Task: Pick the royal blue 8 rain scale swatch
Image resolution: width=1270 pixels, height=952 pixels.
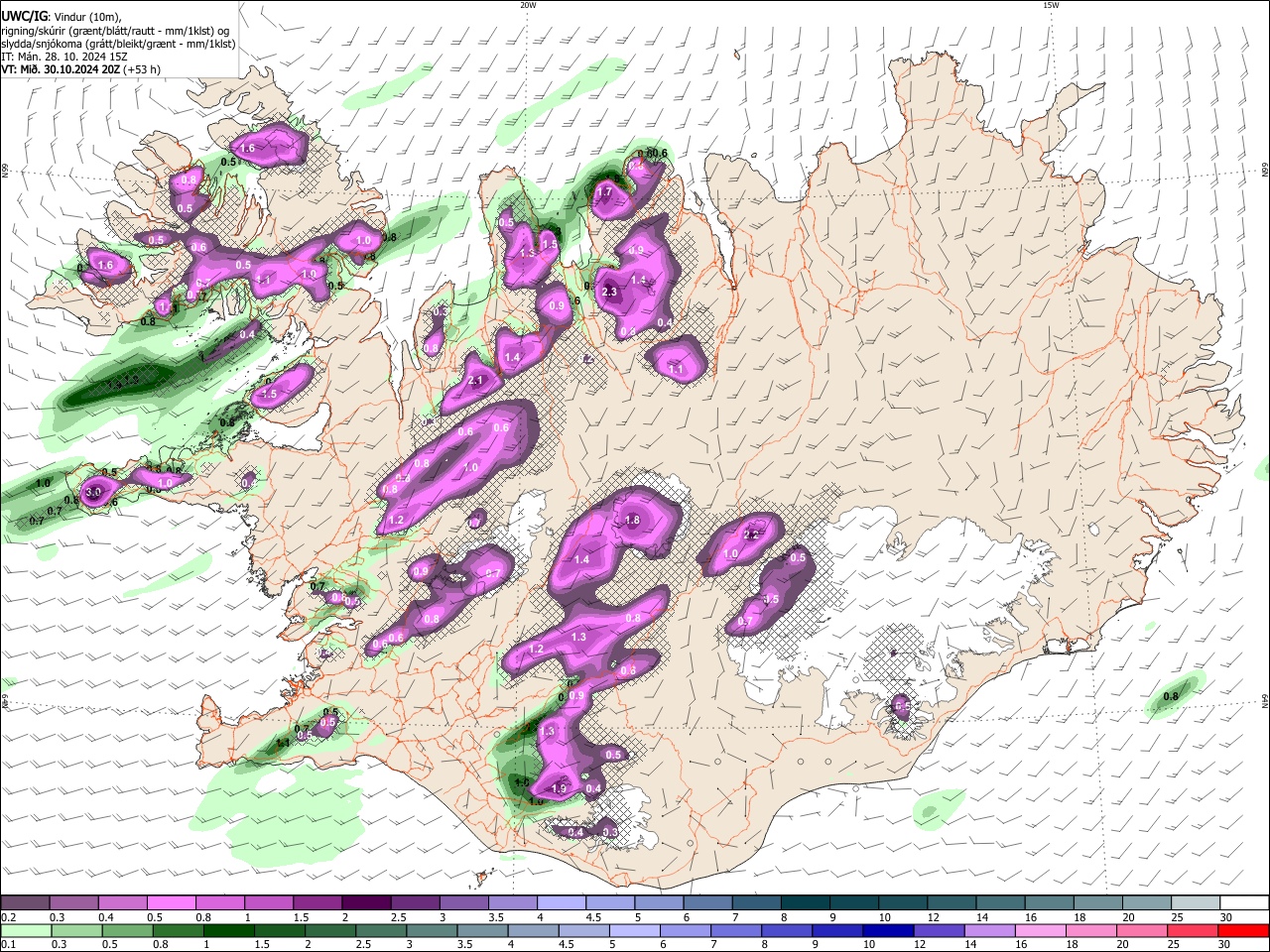Action: 785,930
